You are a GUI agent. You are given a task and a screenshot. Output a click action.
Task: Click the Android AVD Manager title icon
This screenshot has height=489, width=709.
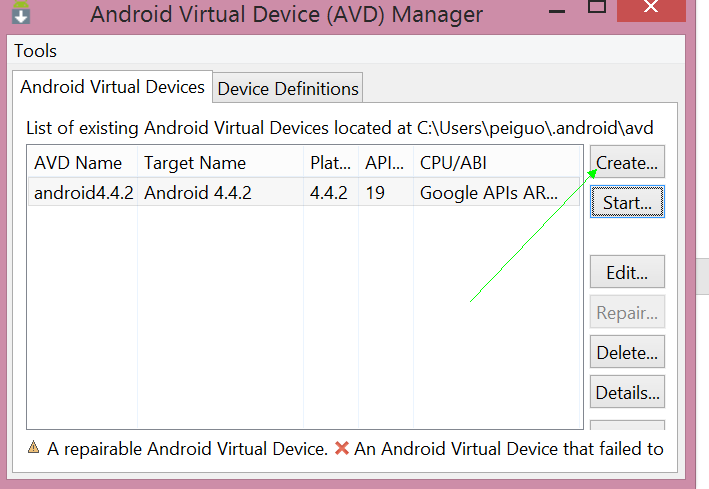21,12
